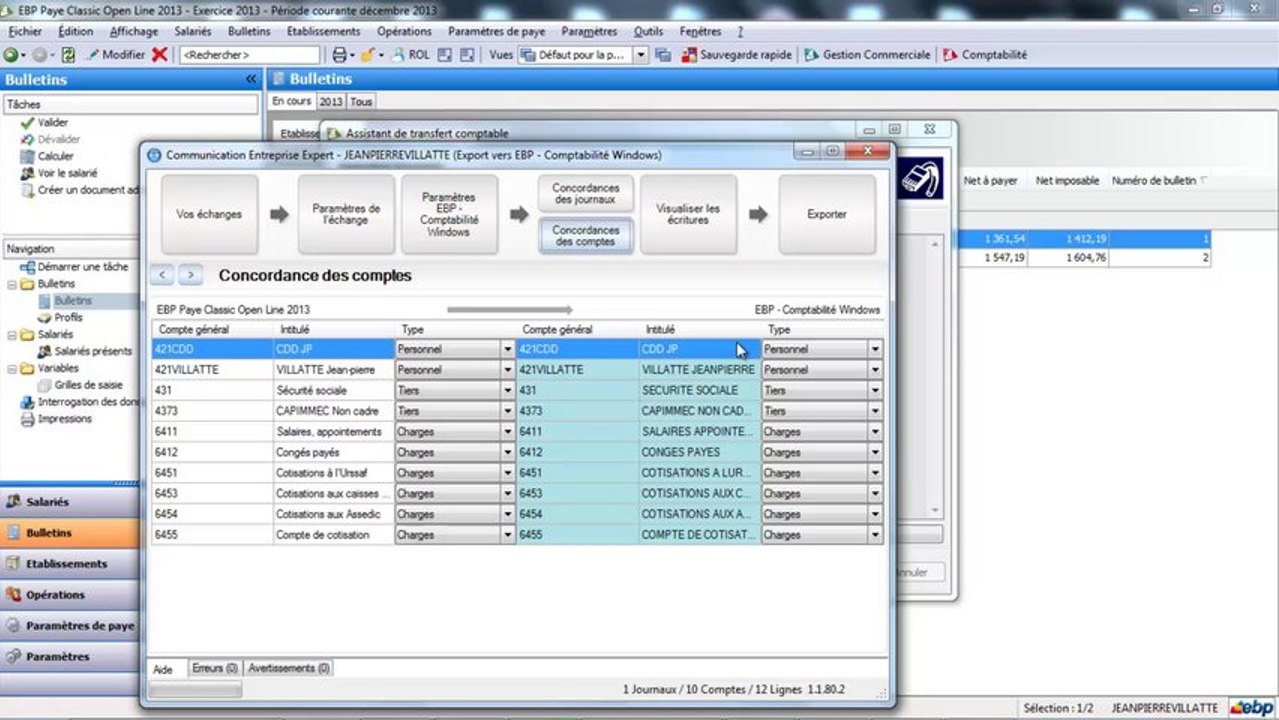Open Comptabilité from toolbar
This screenshot has width=1279, height=720.
[984, 55]
